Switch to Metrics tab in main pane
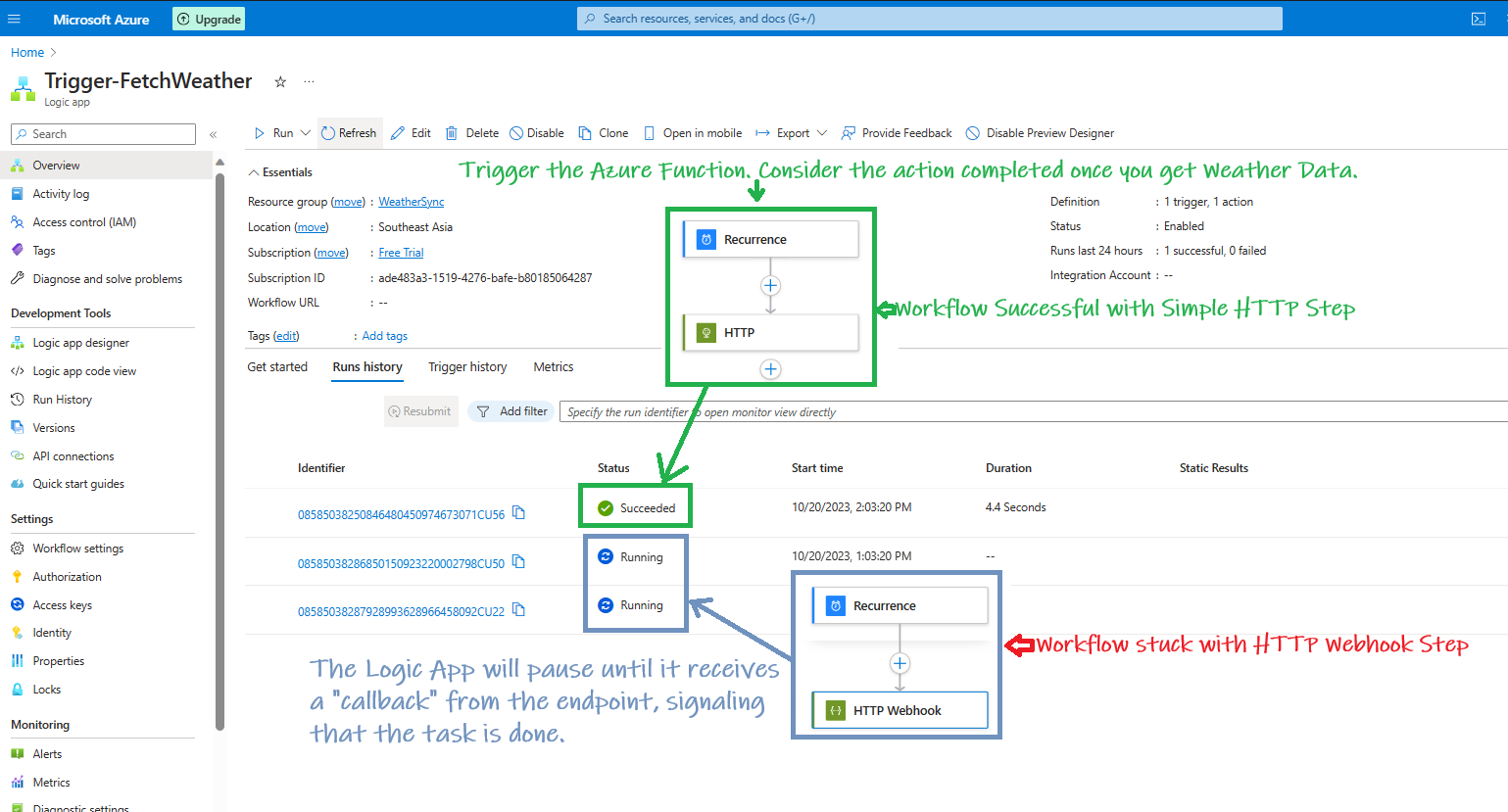Screen dimensions: 1508x812 554,367
